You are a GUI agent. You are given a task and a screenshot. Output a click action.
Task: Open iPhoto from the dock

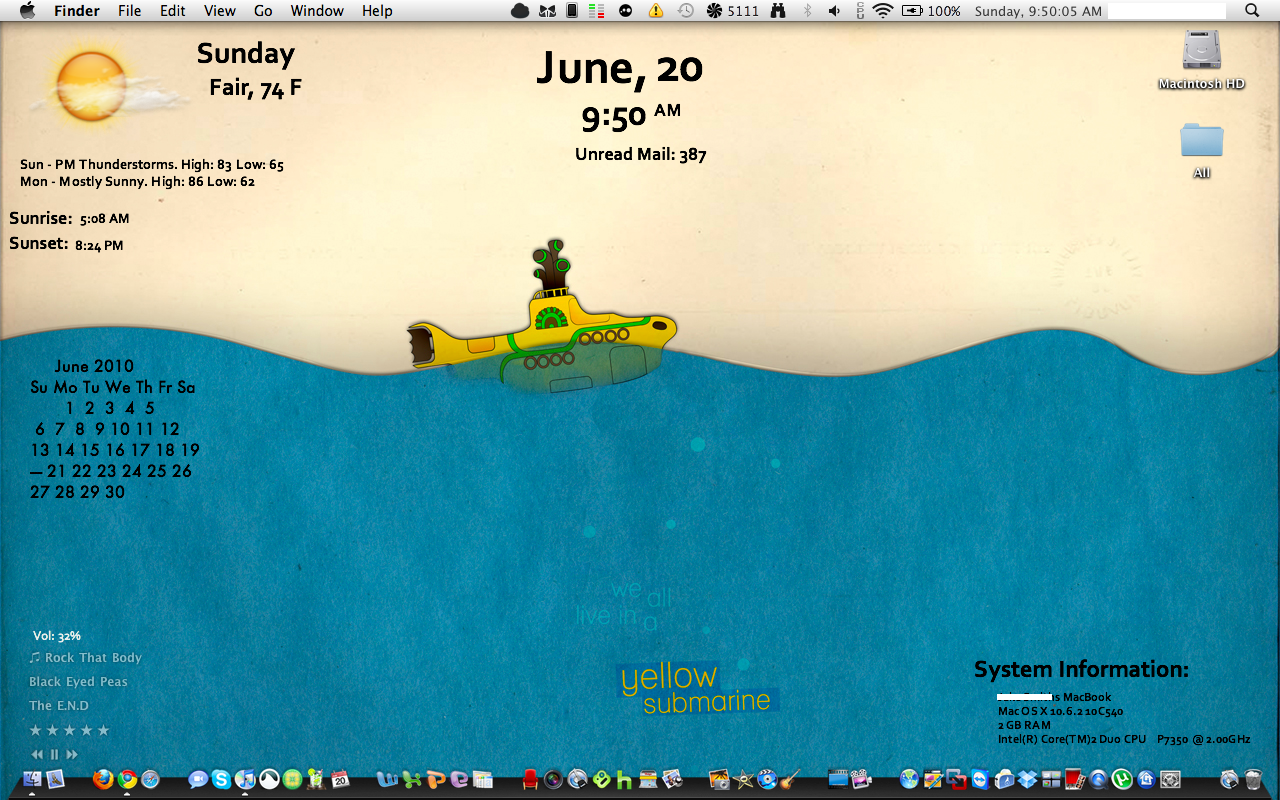[x=719, y=779]
